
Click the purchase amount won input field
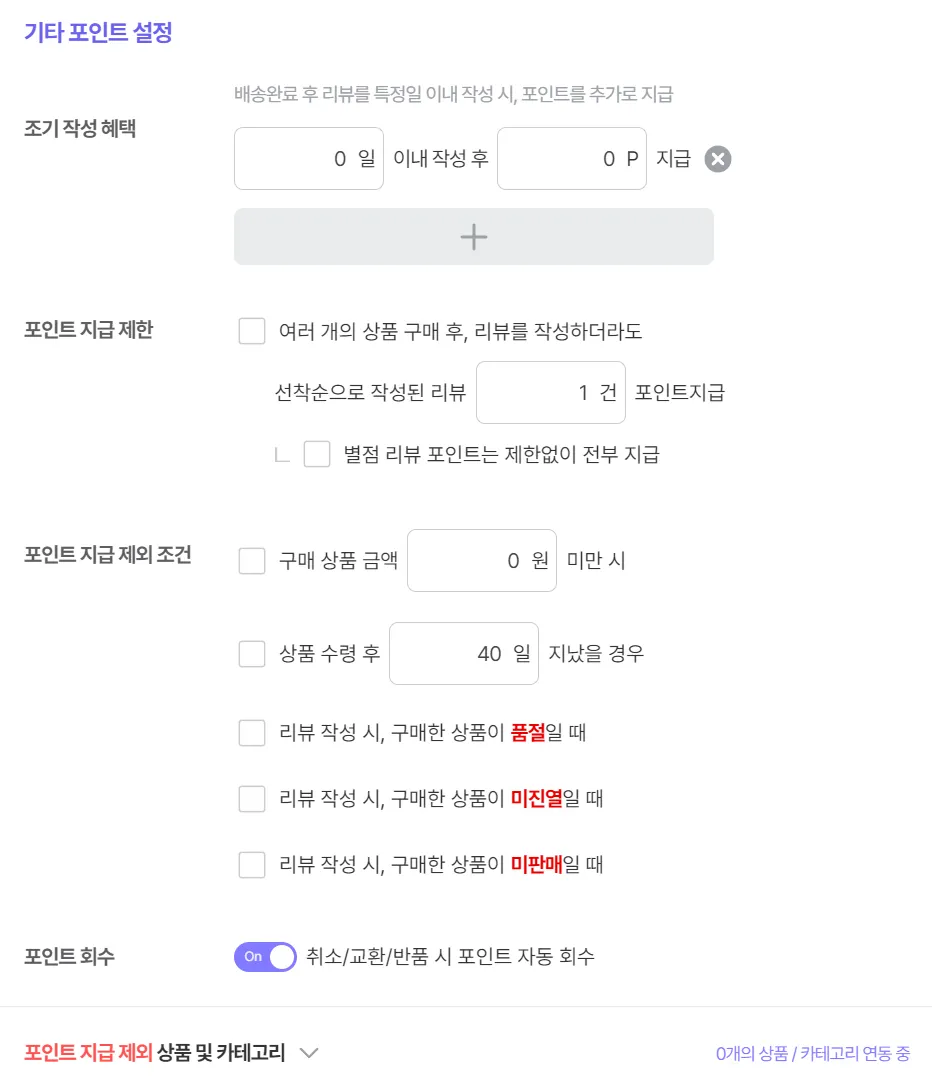point(481,561)
